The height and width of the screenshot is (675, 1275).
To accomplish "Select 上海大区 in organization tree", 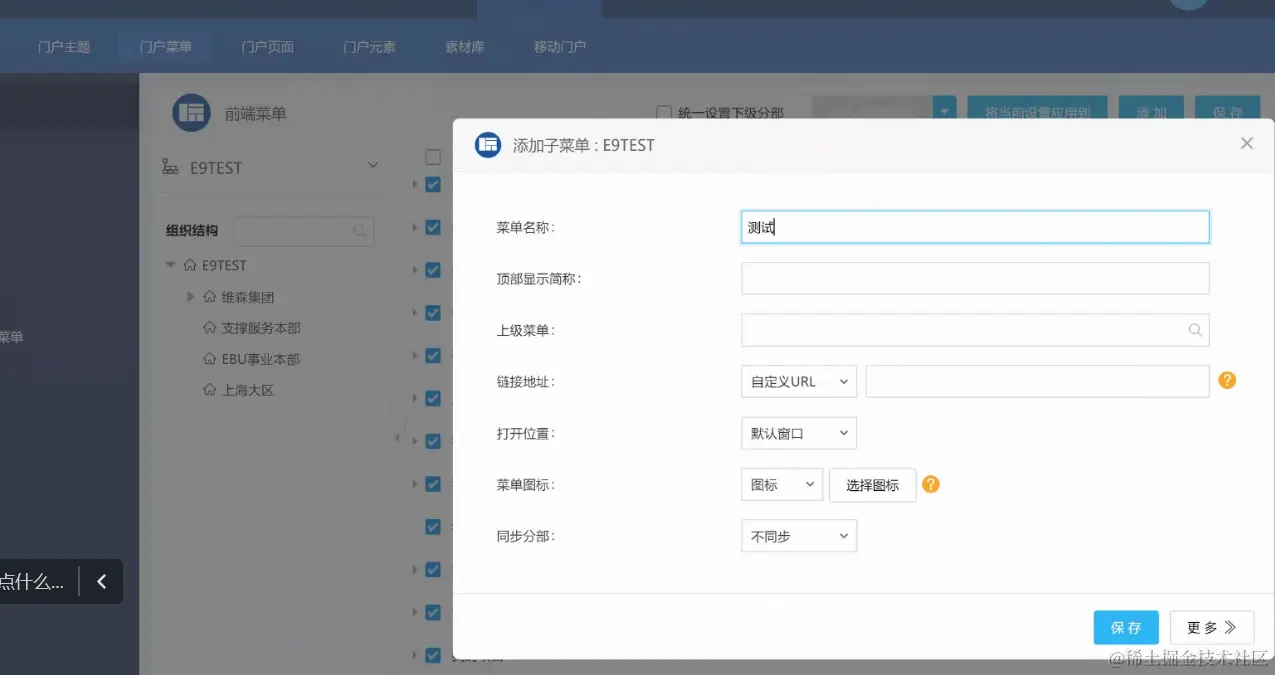I will pyautogui.click(x=248, y=390).
